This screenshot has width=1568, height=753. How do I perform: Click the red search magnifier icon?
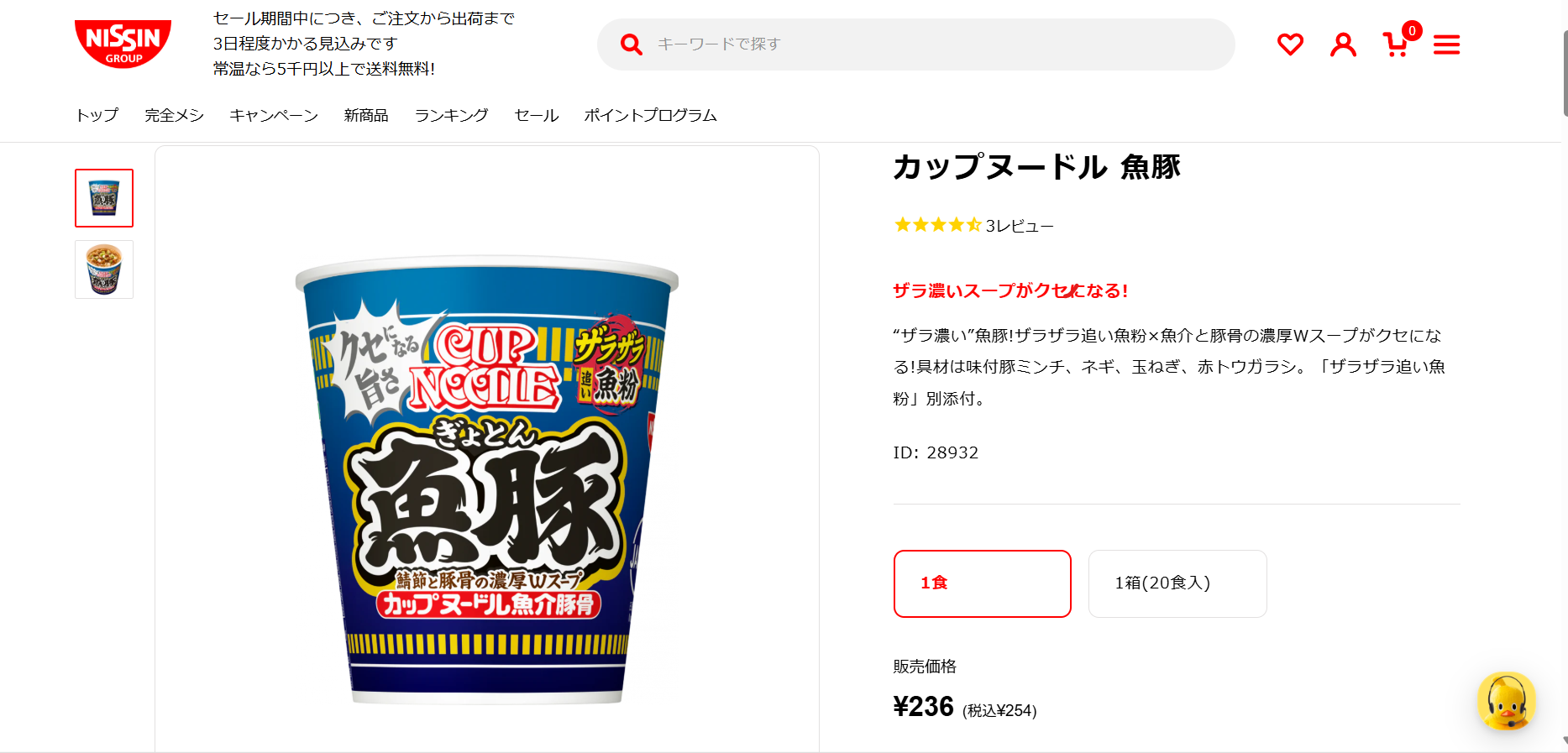631,44
